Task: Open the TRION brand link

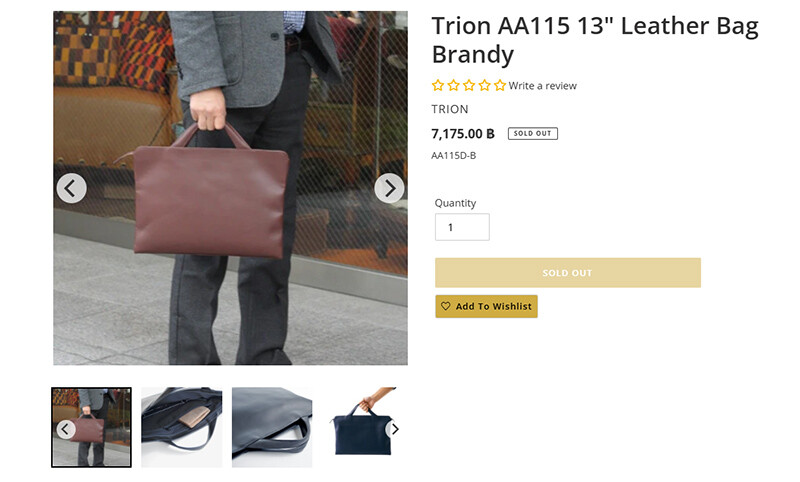Action: 449,109
